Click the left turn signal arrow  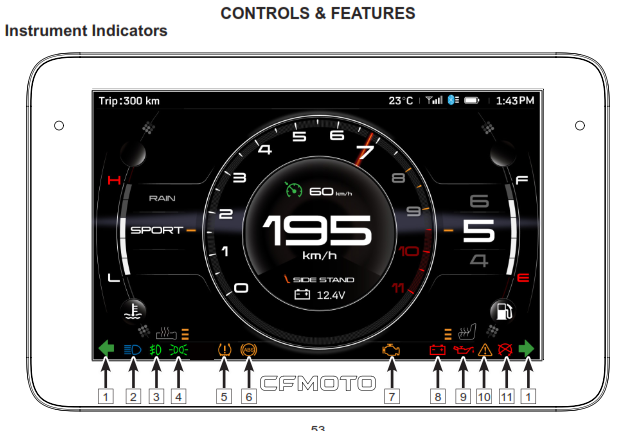click(x=106, y=349)
